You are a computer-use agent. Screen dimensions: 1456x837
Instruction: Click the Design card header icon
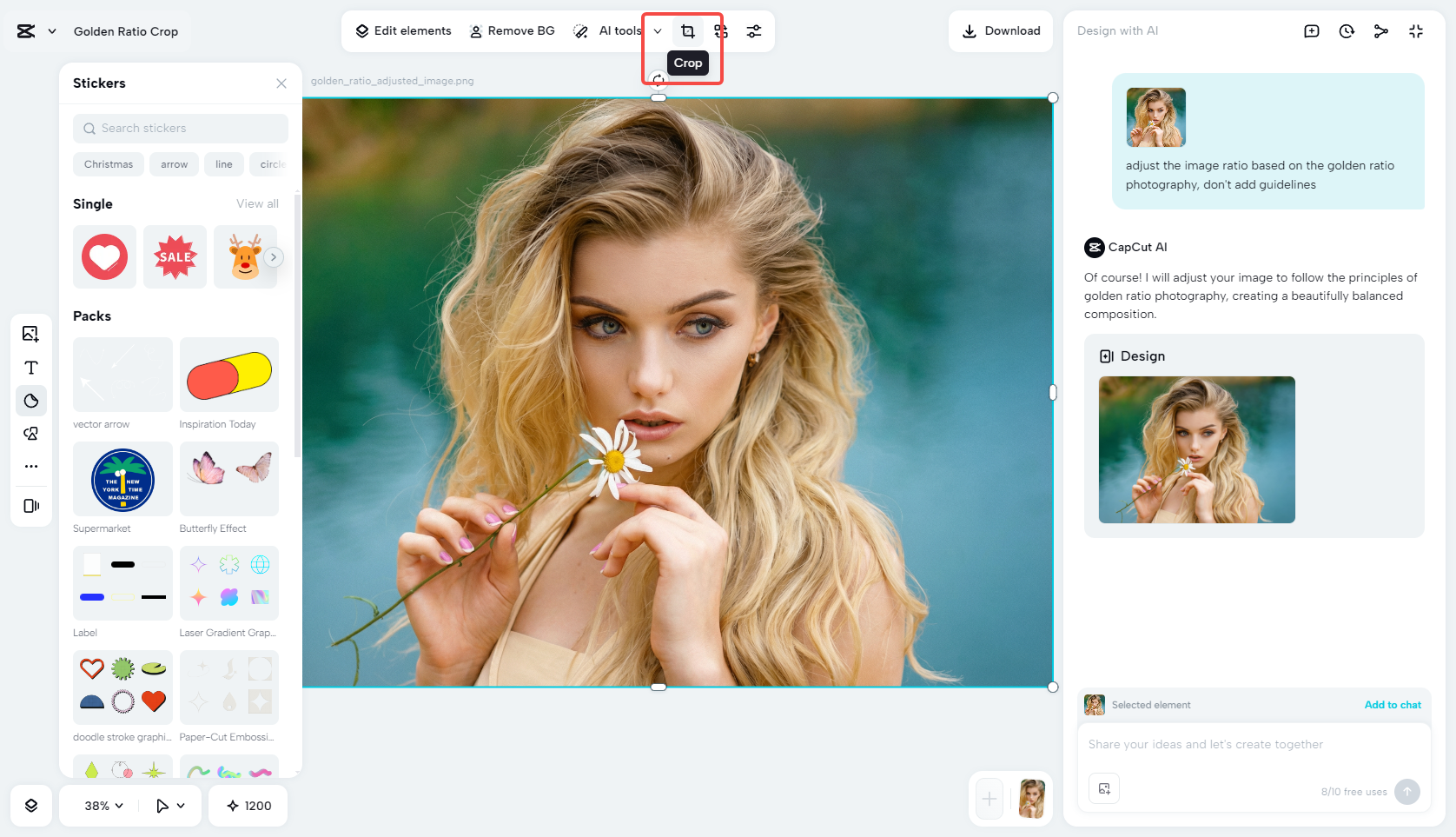click(1107, 356)
